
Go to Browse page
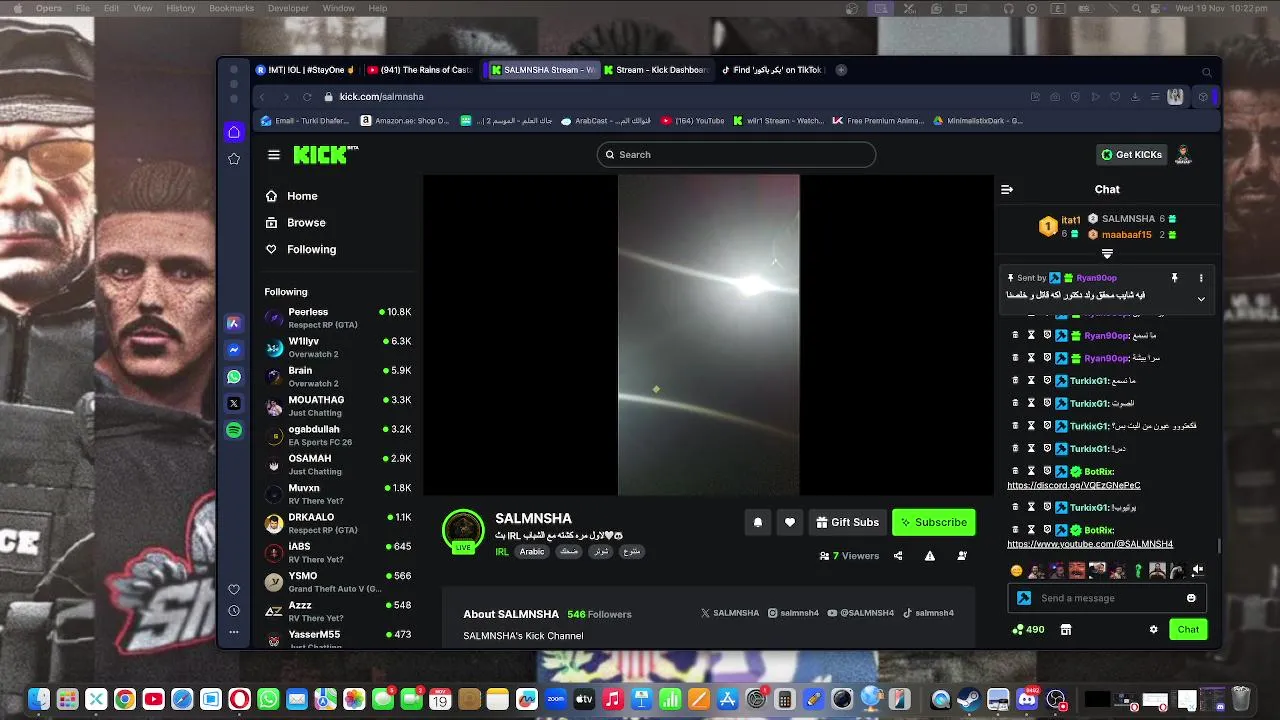click(295, 223)
